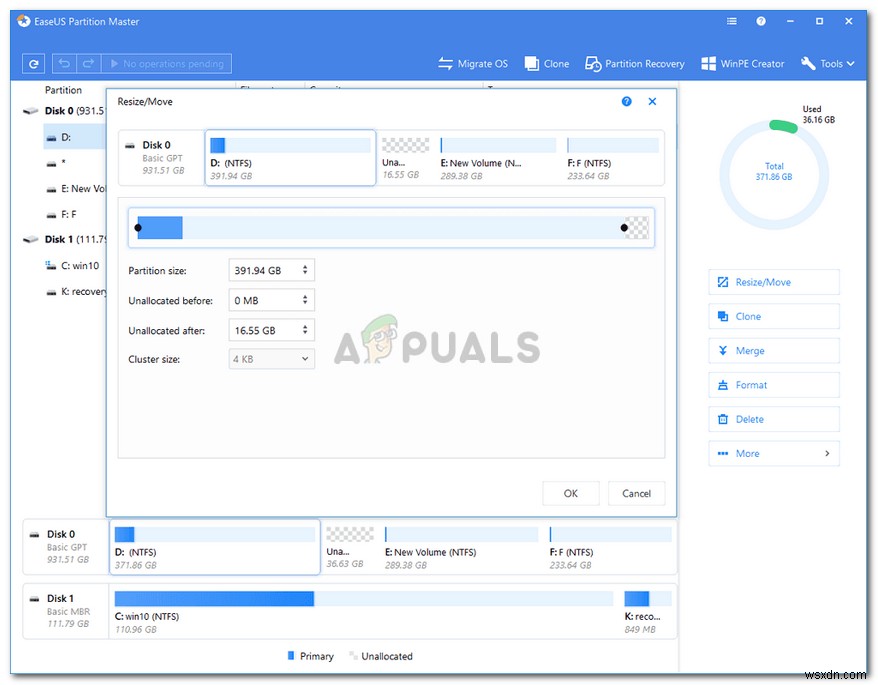
Task: Click the Unallocated before stepper arrows
Action: [305, 300]
